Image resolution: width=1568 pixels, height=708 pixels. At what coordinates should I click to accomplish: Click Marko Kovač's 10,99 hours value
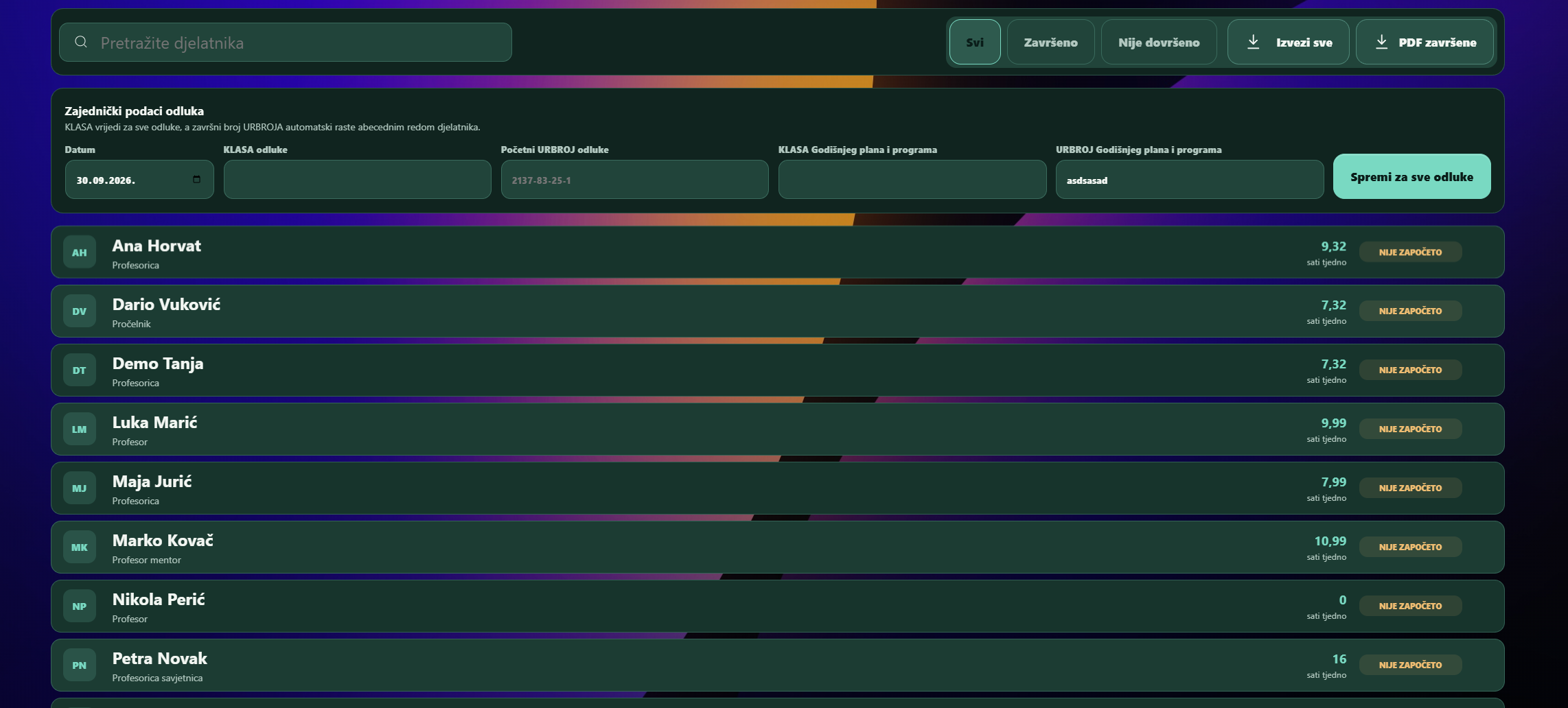1330,541
